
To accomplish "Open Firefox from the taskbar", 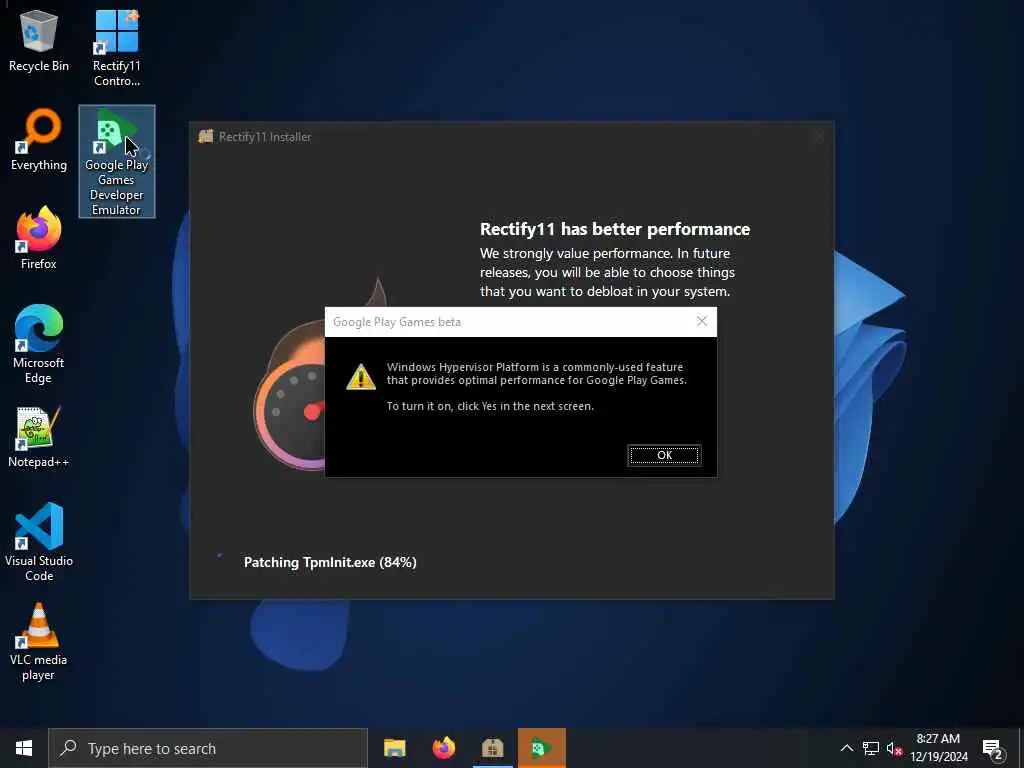I will pyautogui.click(x=443, y=748).
